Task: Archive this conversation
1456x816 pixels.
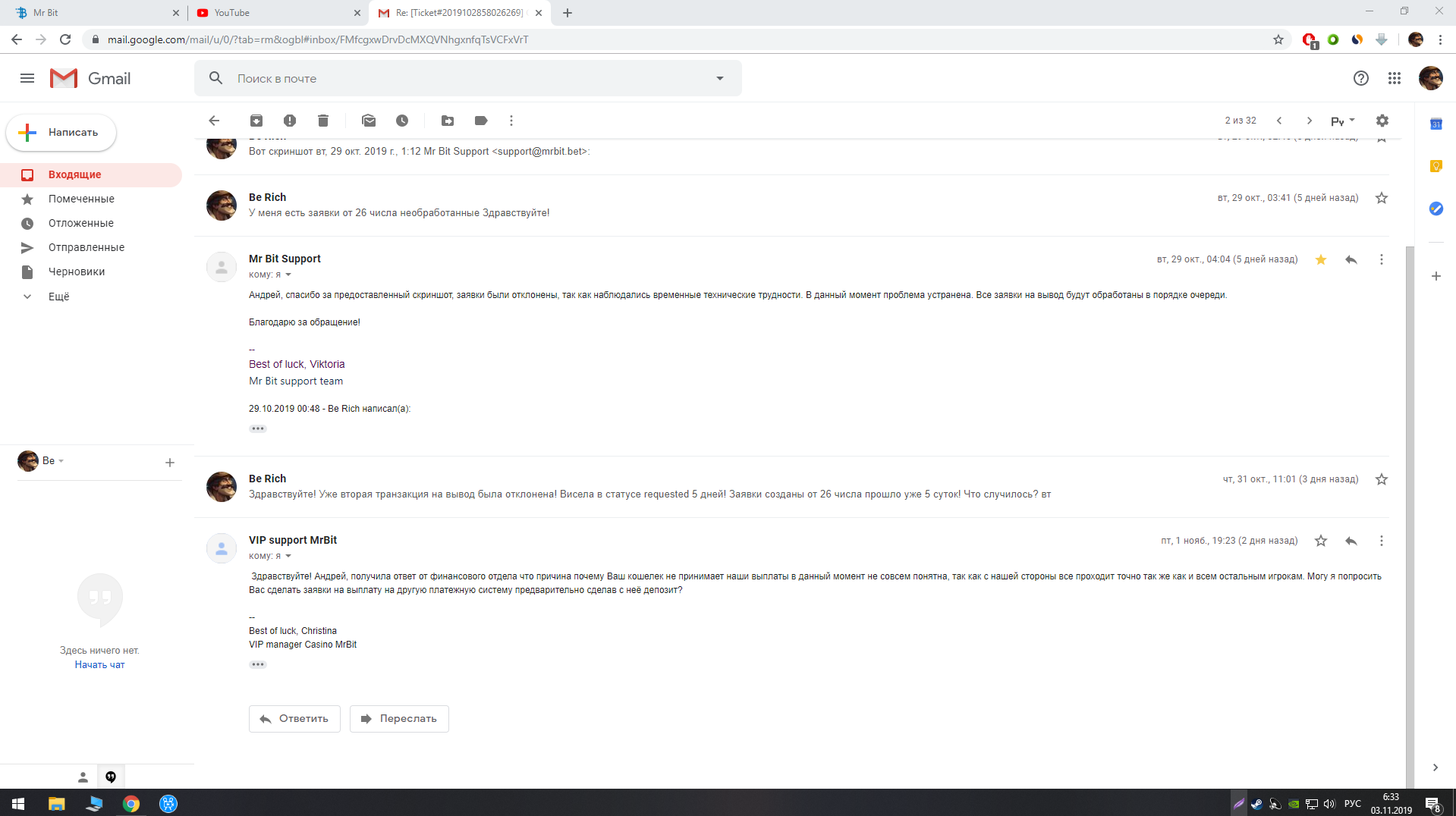Action: tap(256, 121)
